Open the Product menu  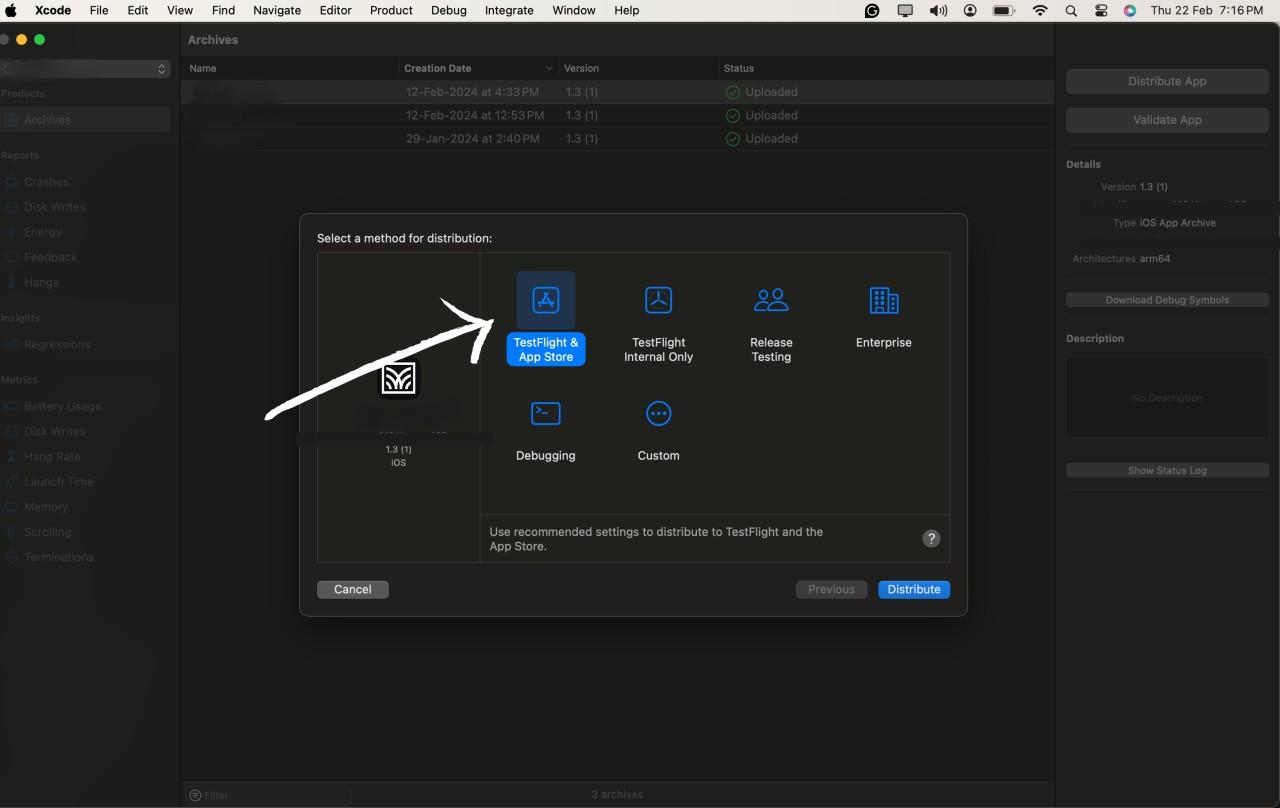coord(391,10)
